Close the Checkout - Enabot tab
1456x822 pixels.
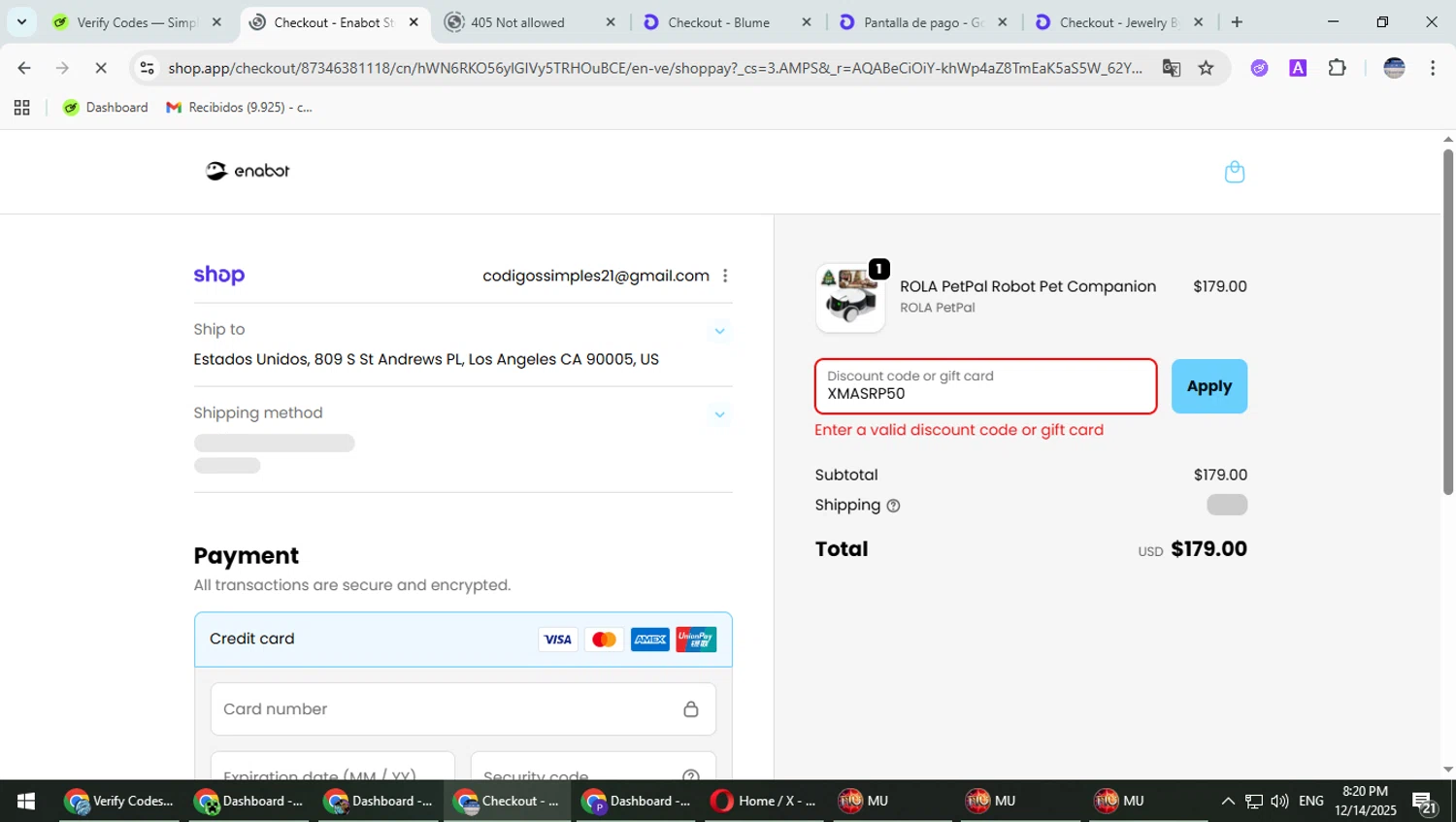[x=414, y=22]
